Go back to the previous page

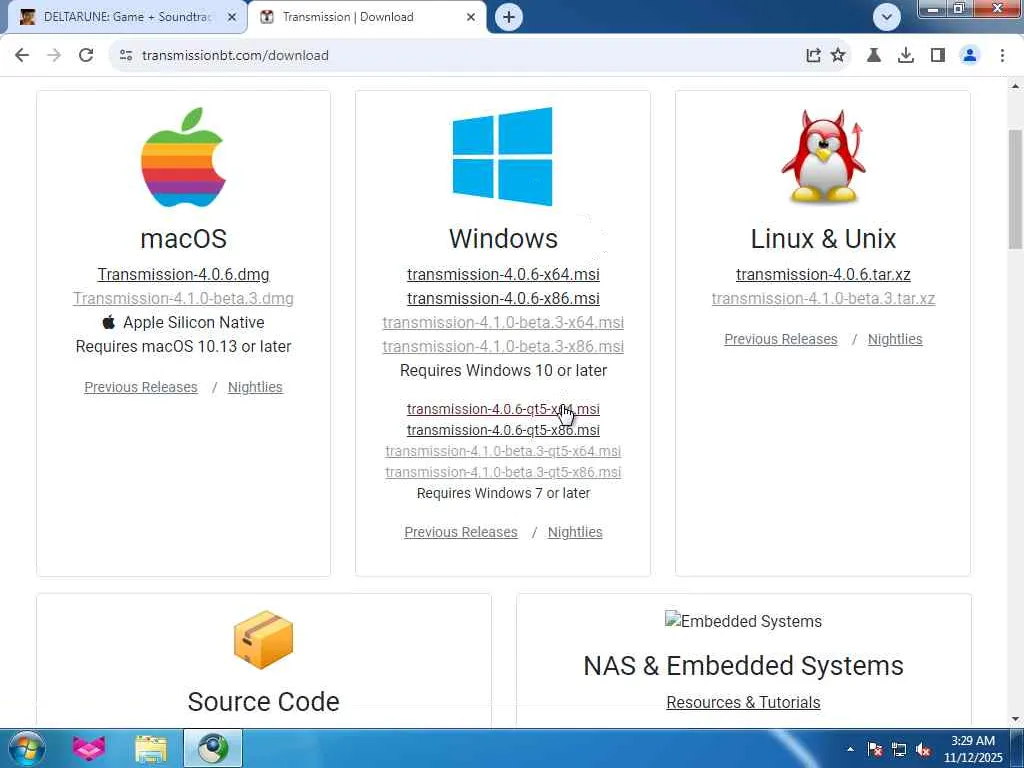coord(22,56)
